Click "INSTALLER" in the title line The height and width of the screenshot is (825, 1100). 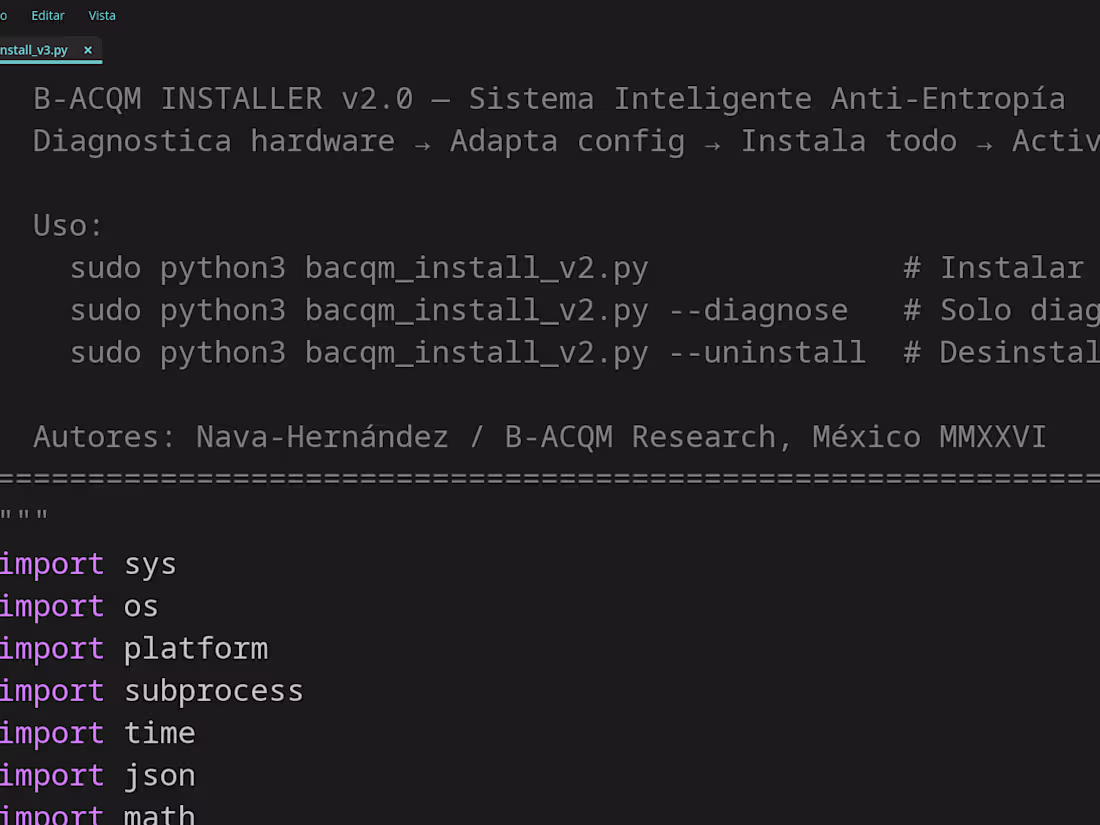242,99
